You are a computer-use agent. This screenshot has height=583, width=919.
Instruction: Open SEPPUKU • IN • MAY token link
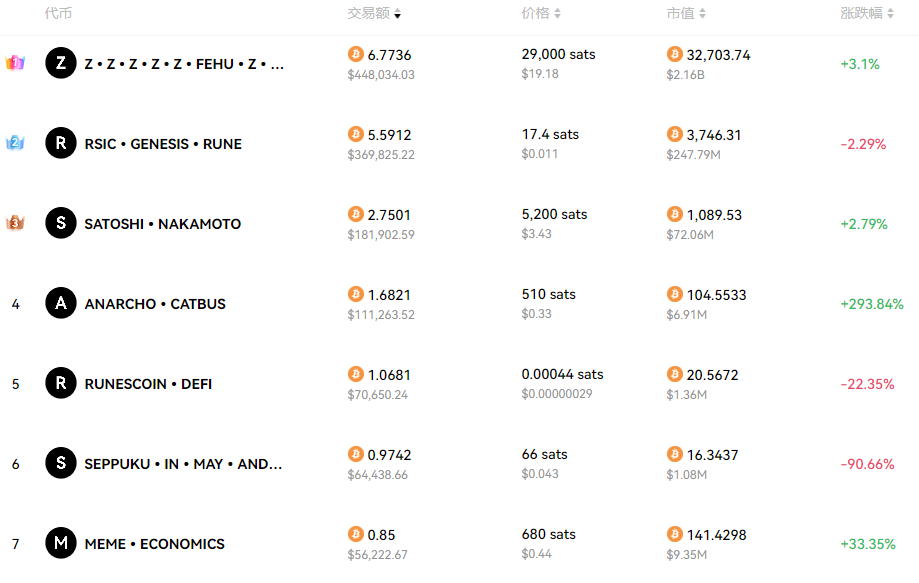point(183,464)
